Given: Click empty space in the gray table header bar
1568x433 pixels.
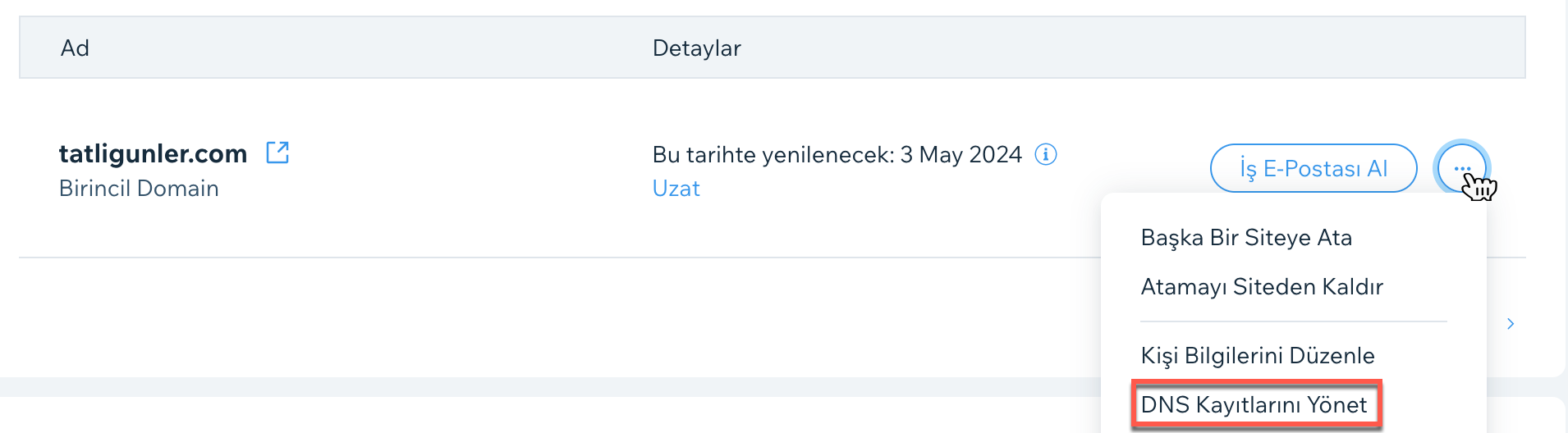Looking at the screenshot, I should coord(1108,48).
